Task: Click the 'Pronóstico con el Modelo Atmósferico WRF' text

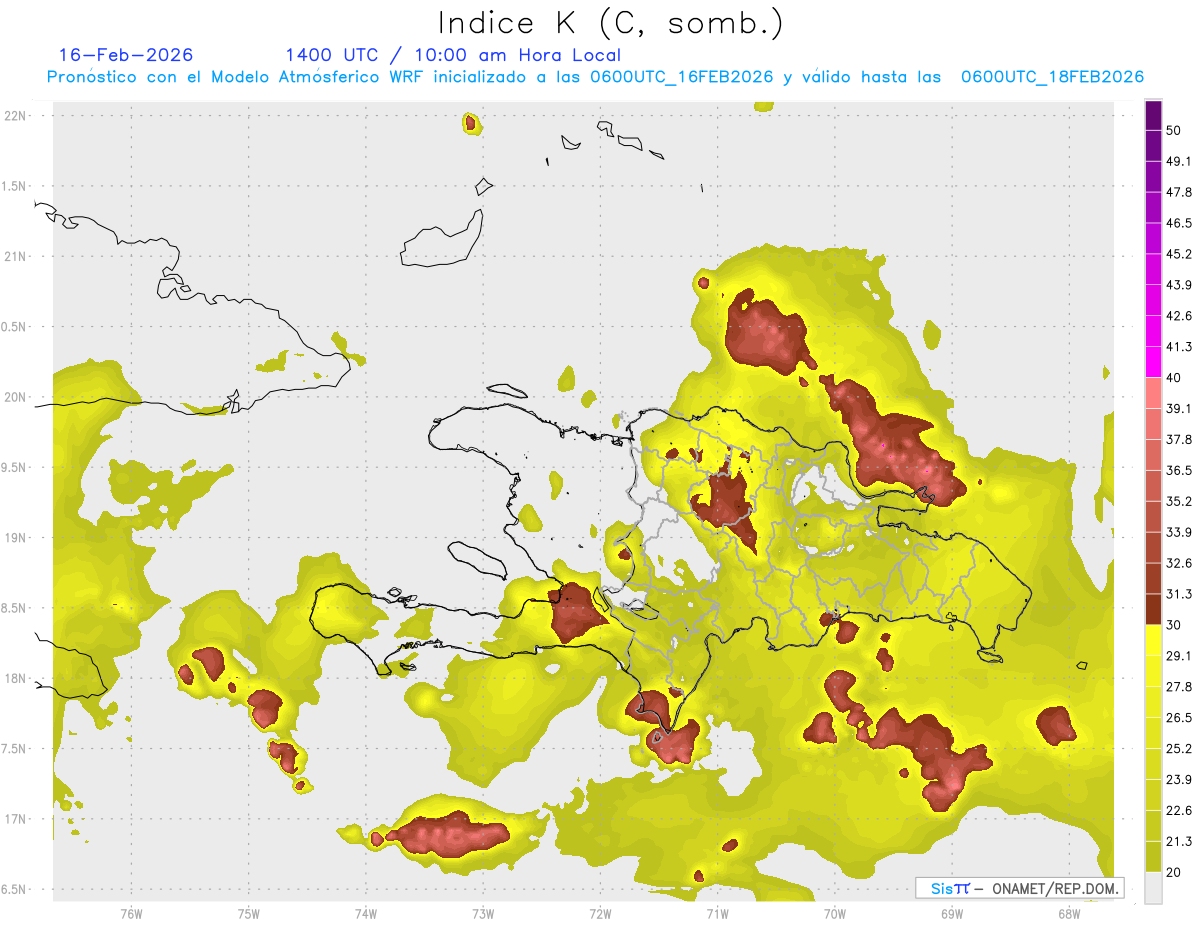Action: [x=237, y=77]
